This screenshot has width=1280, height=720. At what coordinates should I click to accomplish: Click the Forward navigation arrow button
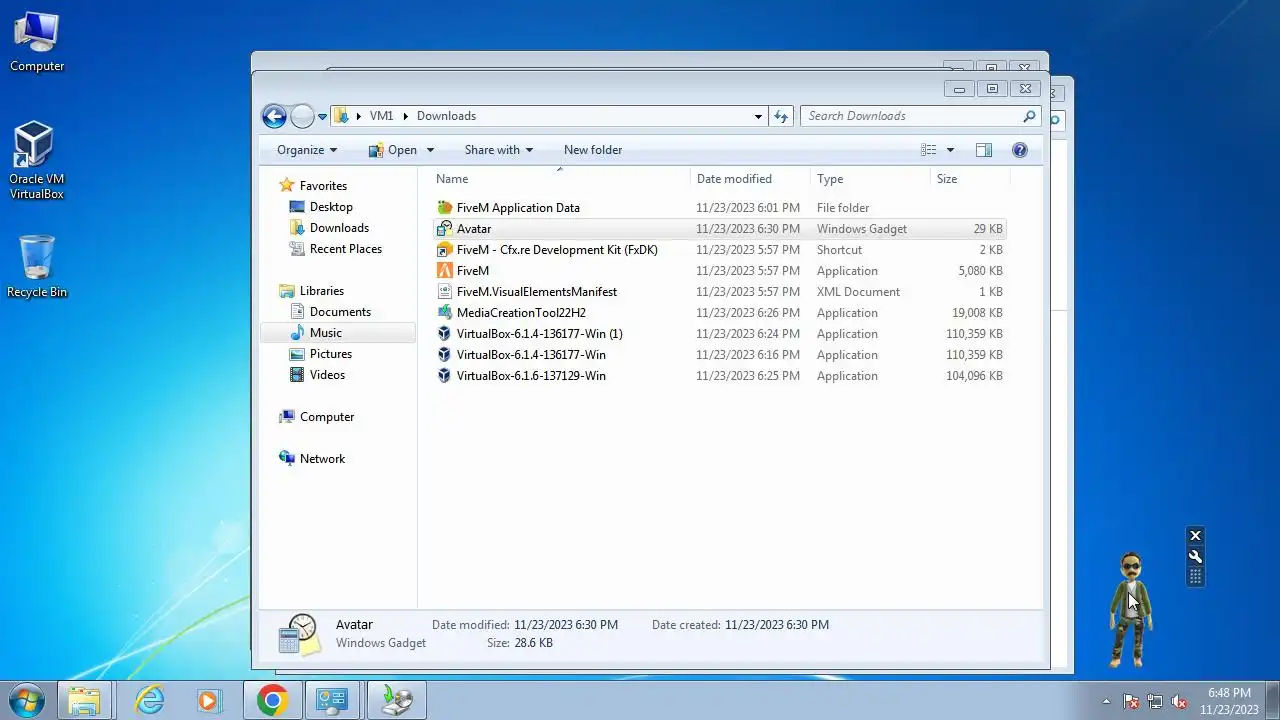(302, 116)
